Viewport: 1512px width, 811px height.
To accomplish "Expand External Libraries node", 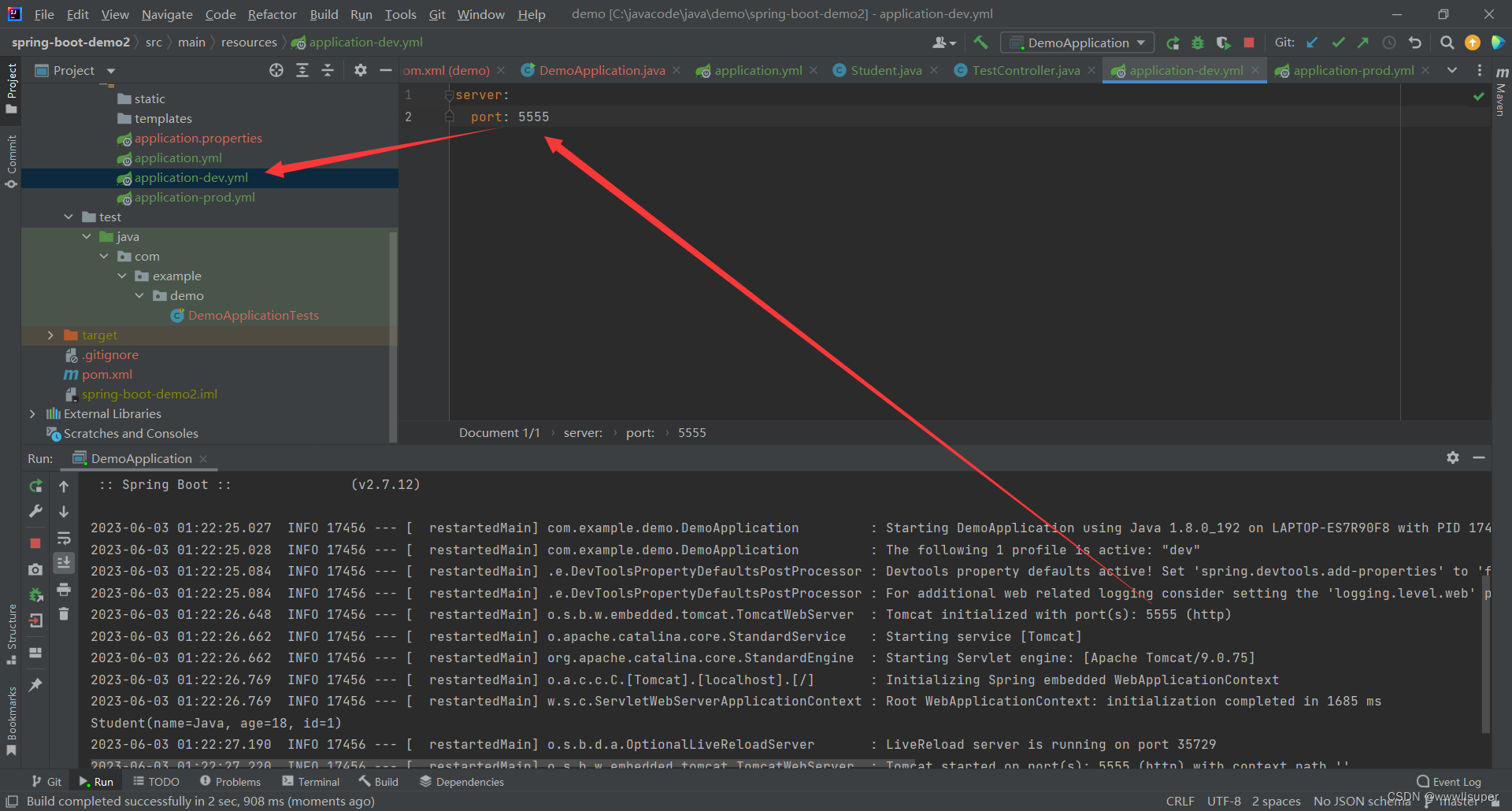I will coord(32,413).
